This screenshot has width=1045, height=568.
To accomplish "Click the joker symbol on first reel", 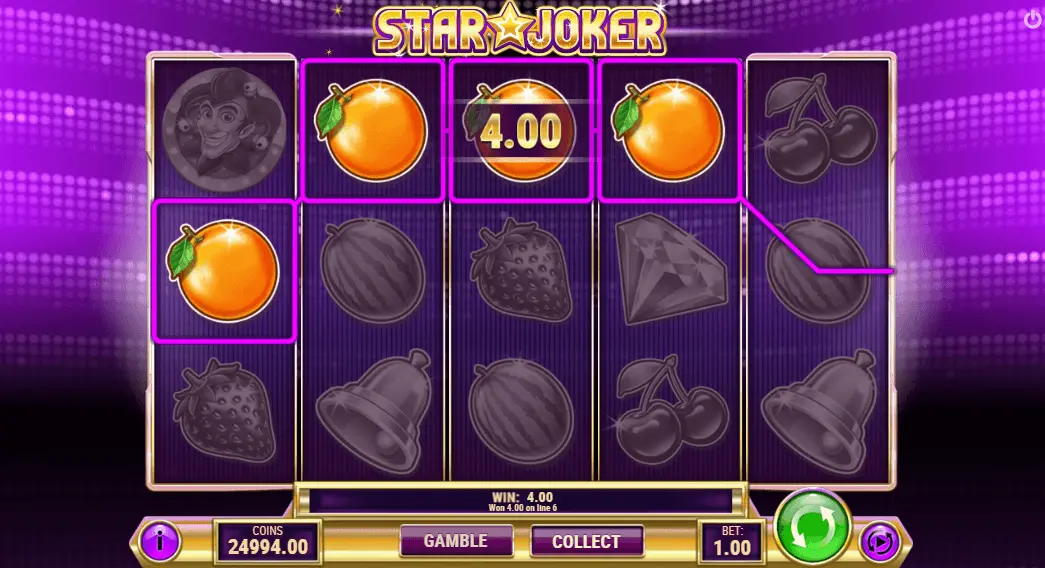I will point(224,129).
